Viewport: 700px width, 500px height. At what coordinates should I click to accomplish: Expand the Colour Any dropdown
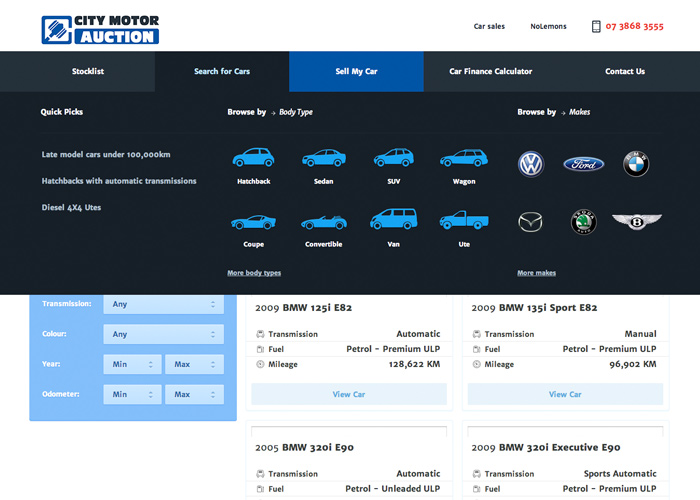163,334
